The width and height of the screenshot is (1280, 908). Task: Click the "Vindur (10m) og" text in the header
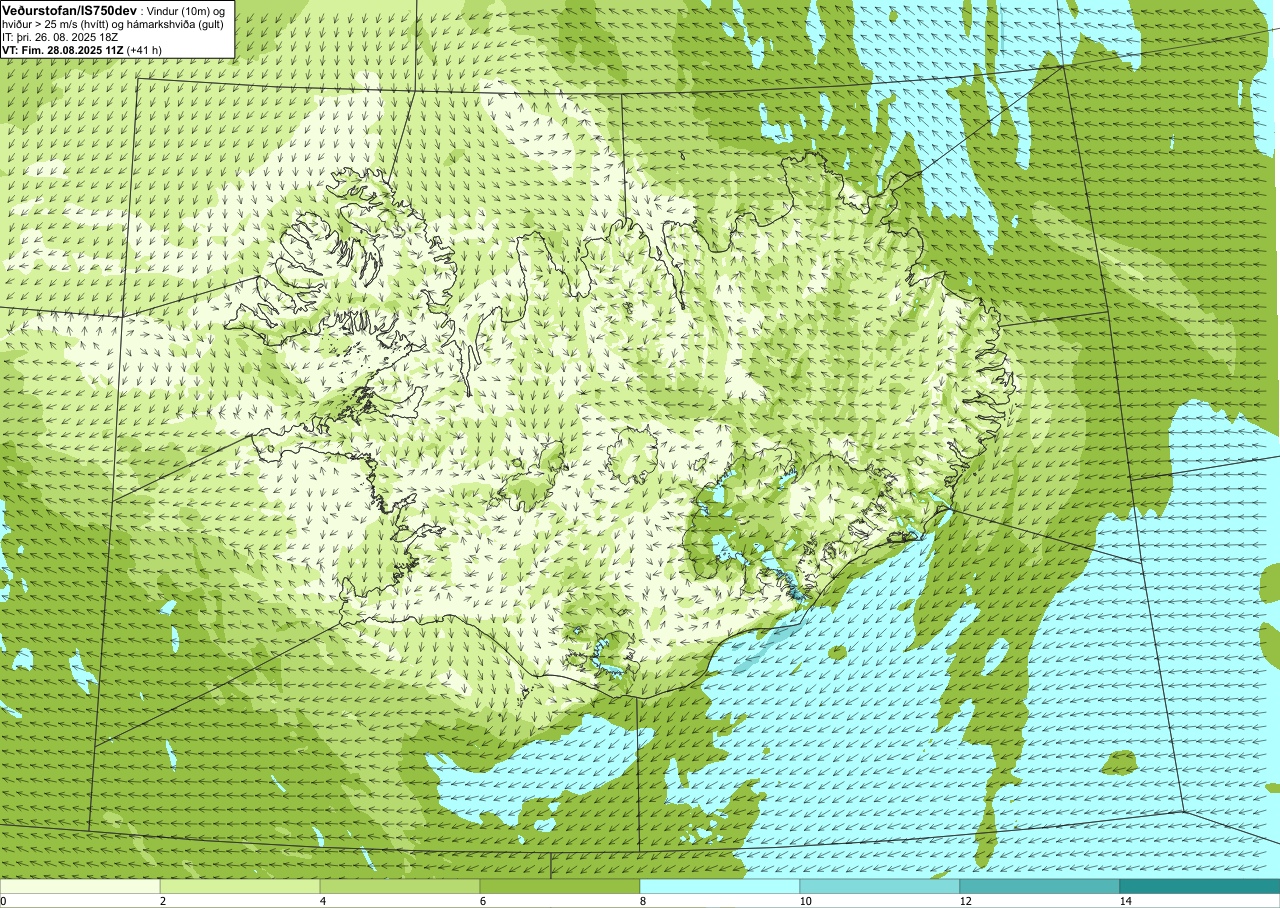pos(187,10)
